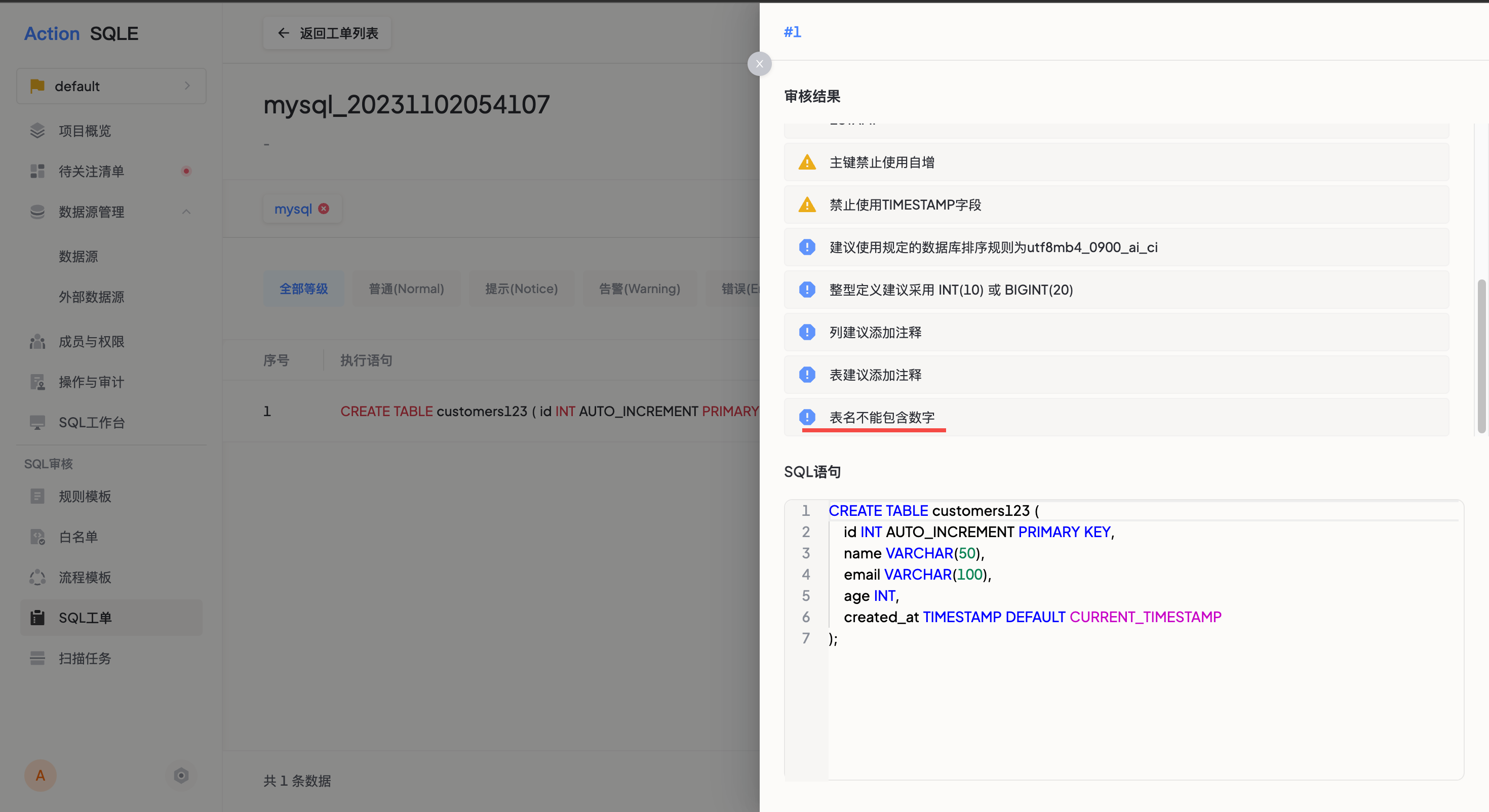Click the 白名单 icon
Screen dimensions: 1489x812
37,537
